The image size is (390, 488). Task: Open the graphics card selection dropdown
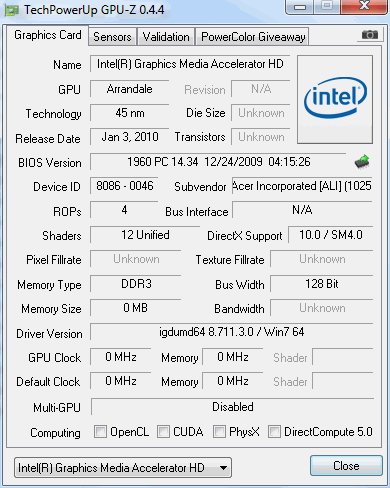(x=123, y=468)
